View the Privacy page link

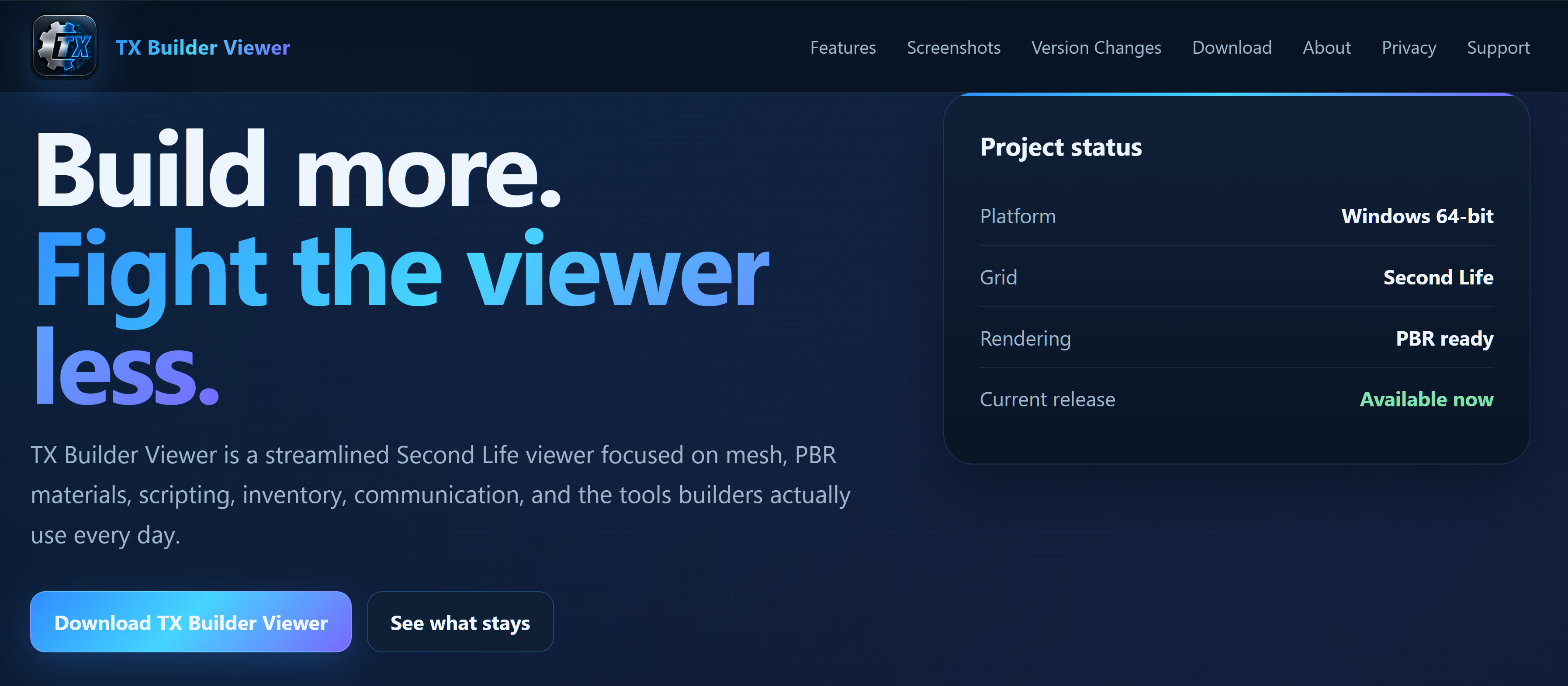coord(1409,48)
